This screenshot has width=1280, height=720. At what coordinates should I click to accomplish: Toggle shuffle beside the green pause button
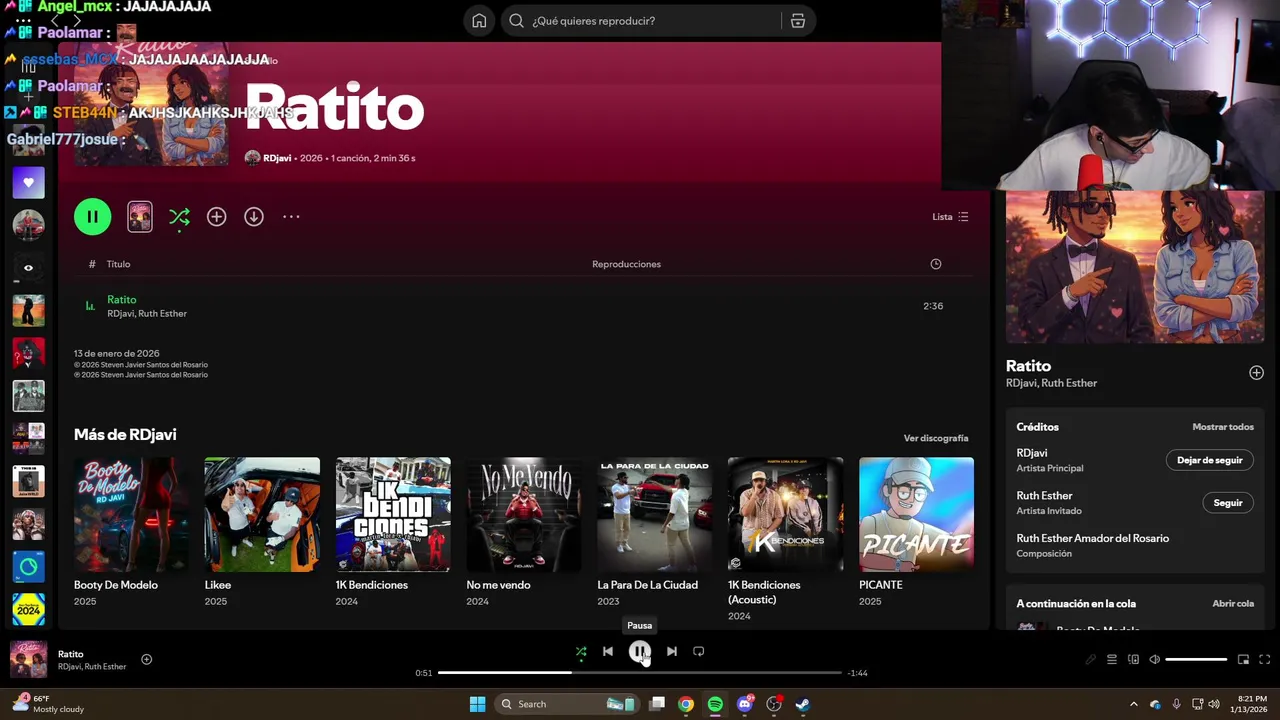pos(179,216)
